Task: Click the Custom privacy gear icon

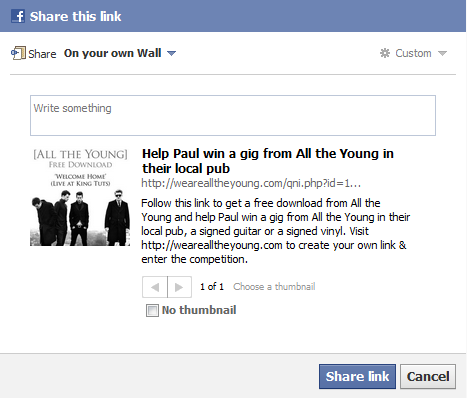Action: point(385,53)
